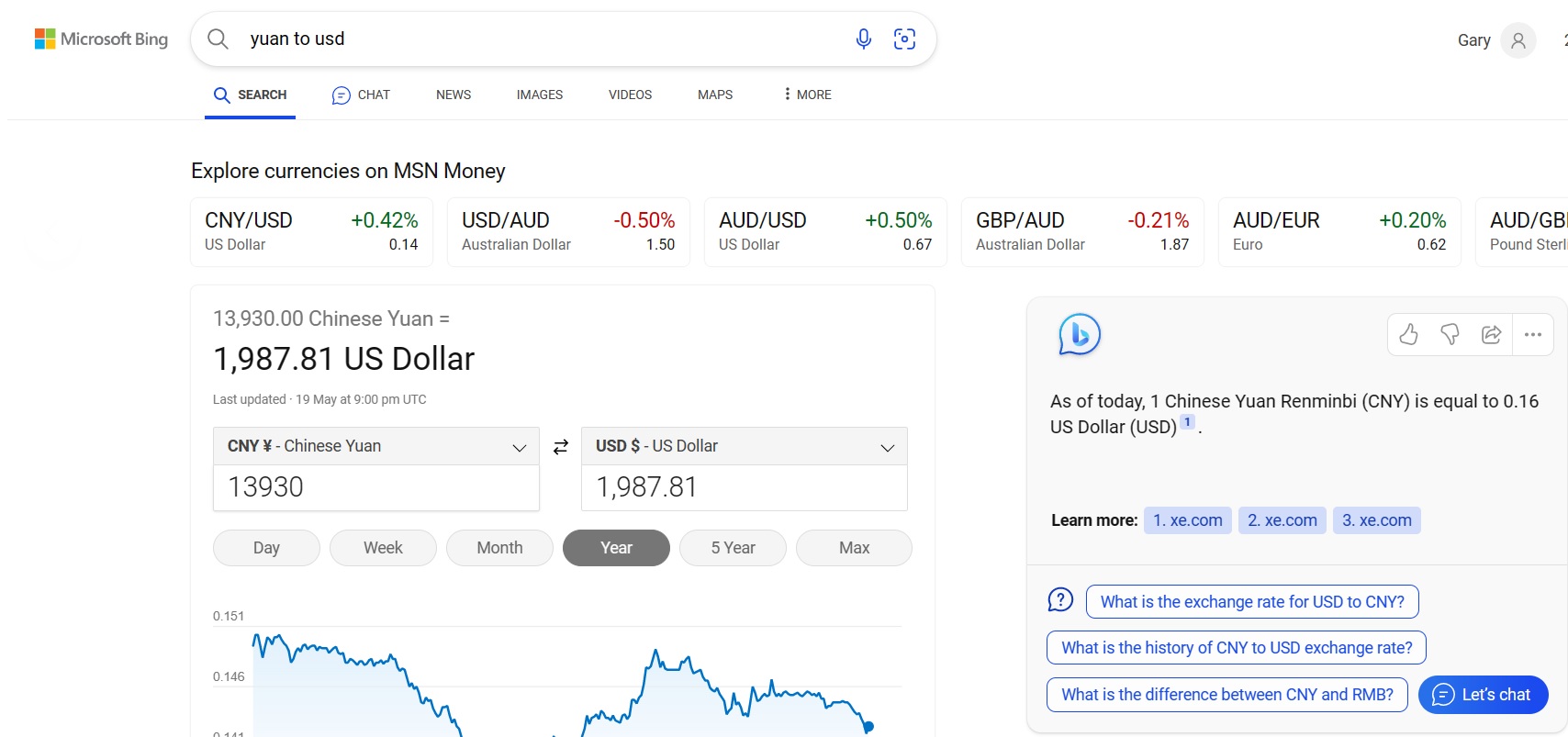This screenshot has height=737, width=1568.
Task: Ask about history of CNY to USD rate
Action: click(1237, 648)
